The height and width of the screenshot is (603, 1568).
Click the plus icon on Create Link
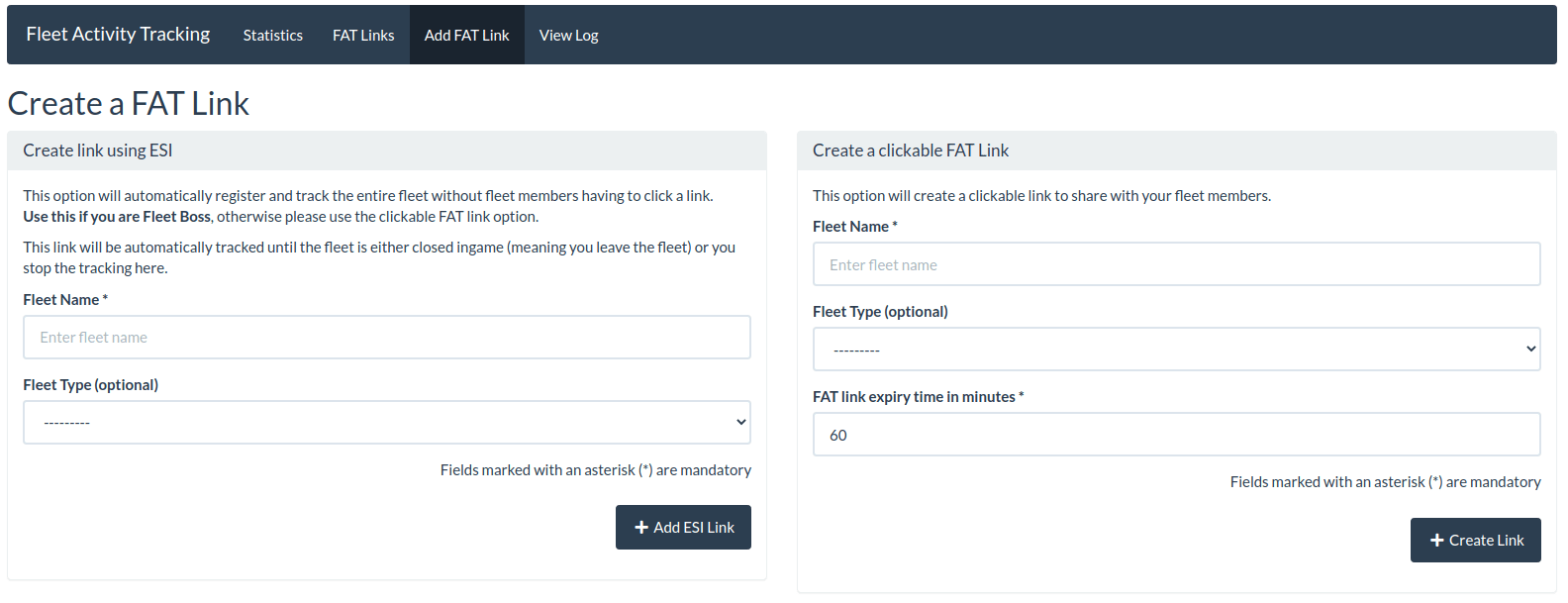[1437, 541]
